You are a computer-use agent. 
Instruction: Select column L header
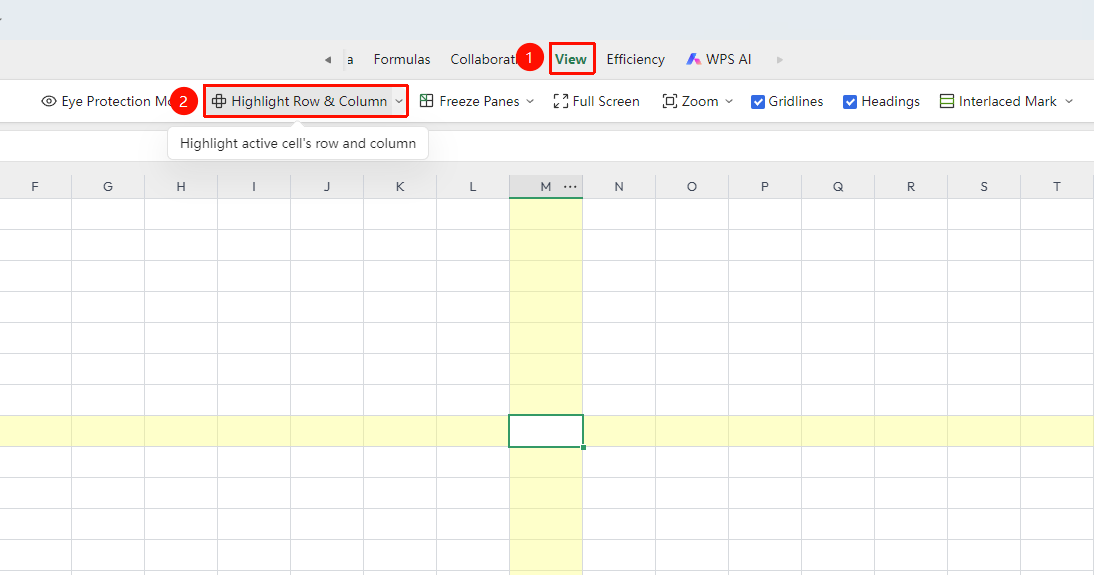(472, 186)
